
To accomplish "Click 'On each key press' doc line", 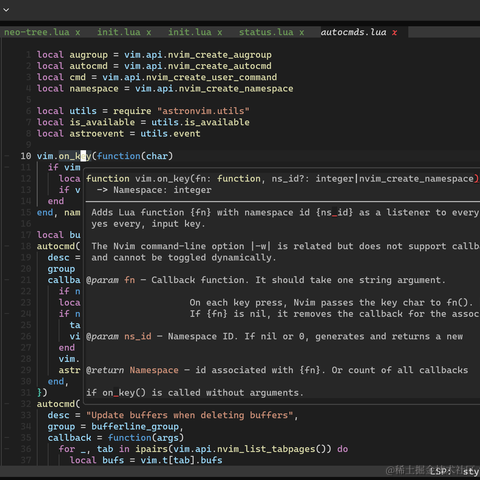I will pyautogui.click(x=331, y=303).
